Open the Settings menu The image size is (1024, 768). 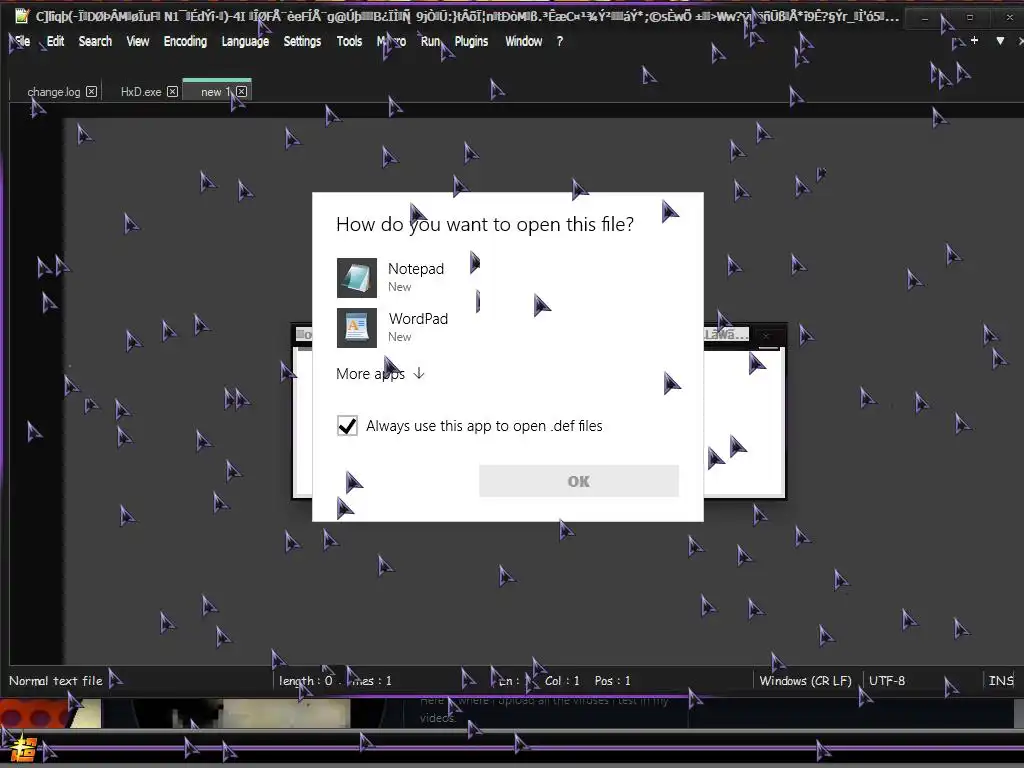coord(302,41)
